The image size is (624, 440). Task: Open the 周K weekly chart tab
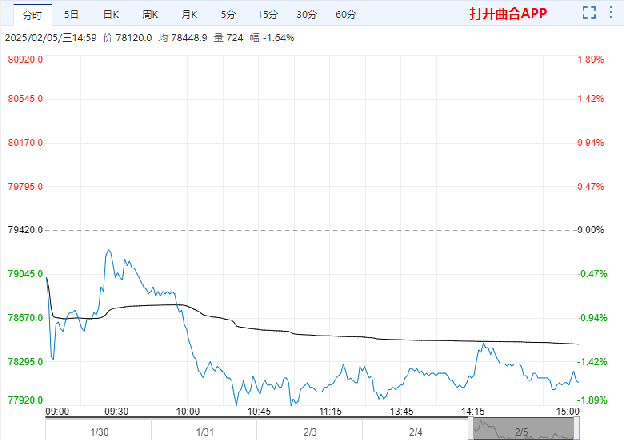click(x=150, y=15)
